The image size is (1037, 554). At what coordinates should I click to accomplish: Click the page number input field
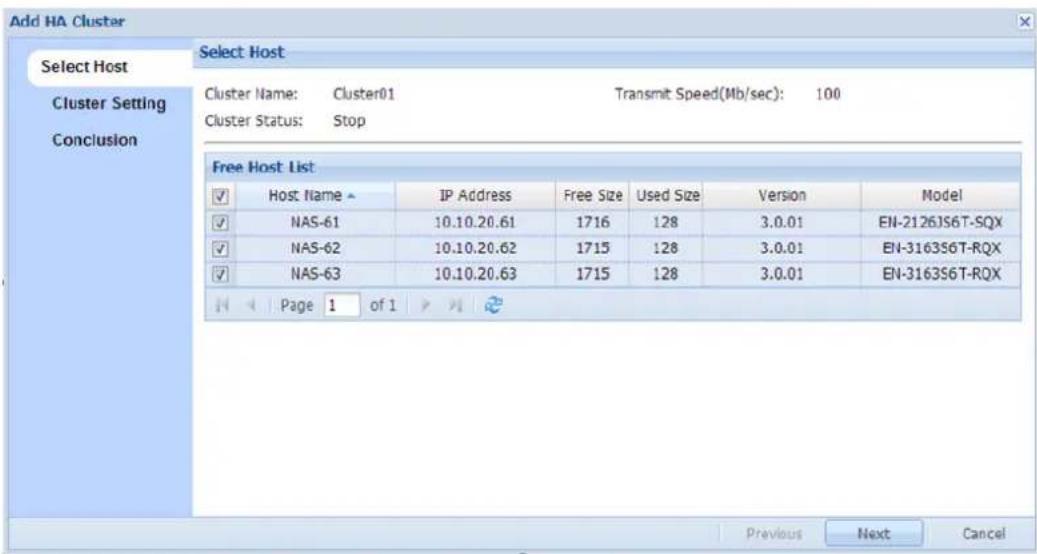point(342,305)
